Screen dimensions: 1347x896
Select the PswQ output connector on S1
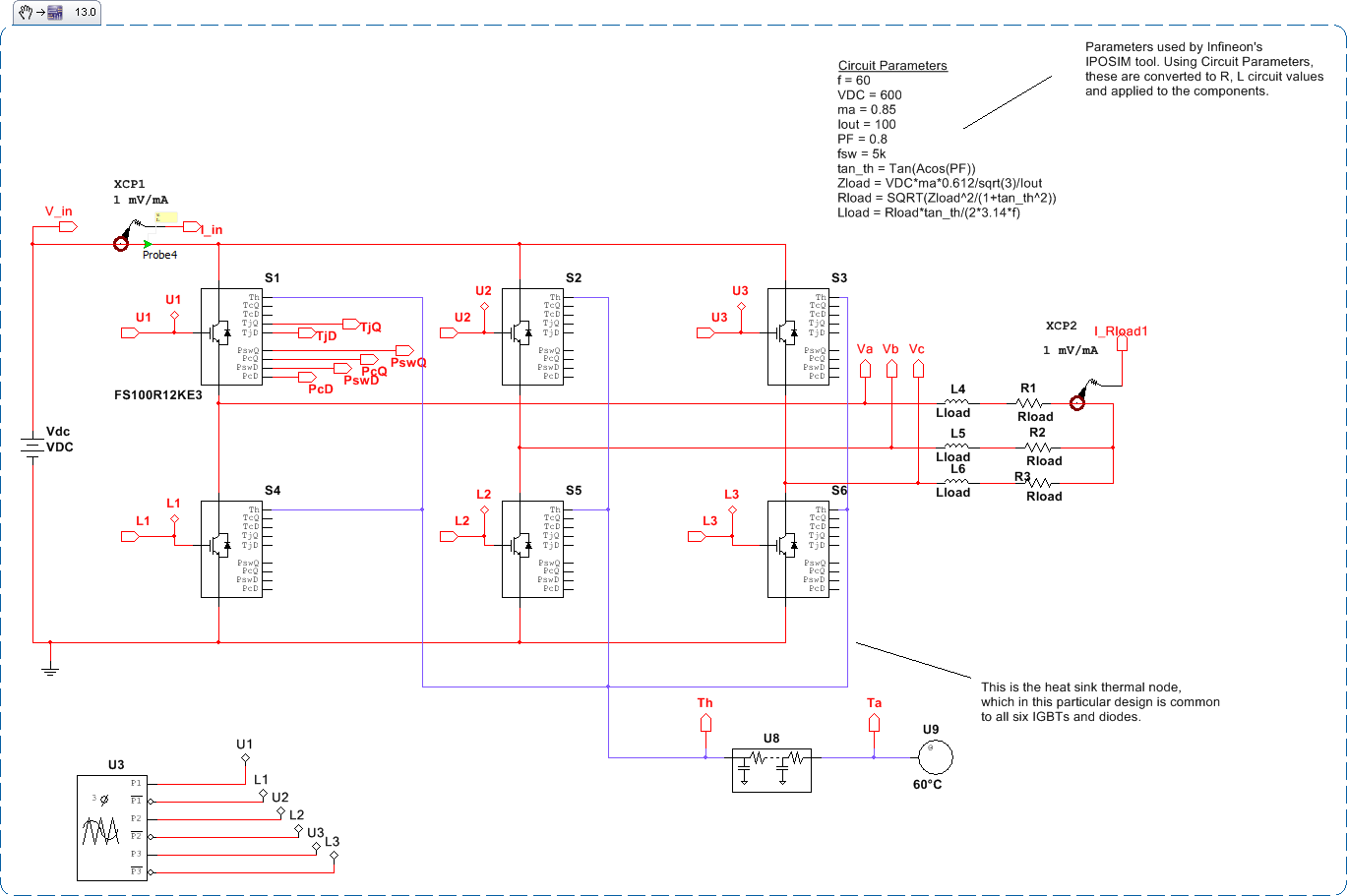click(x=402, y=350)
